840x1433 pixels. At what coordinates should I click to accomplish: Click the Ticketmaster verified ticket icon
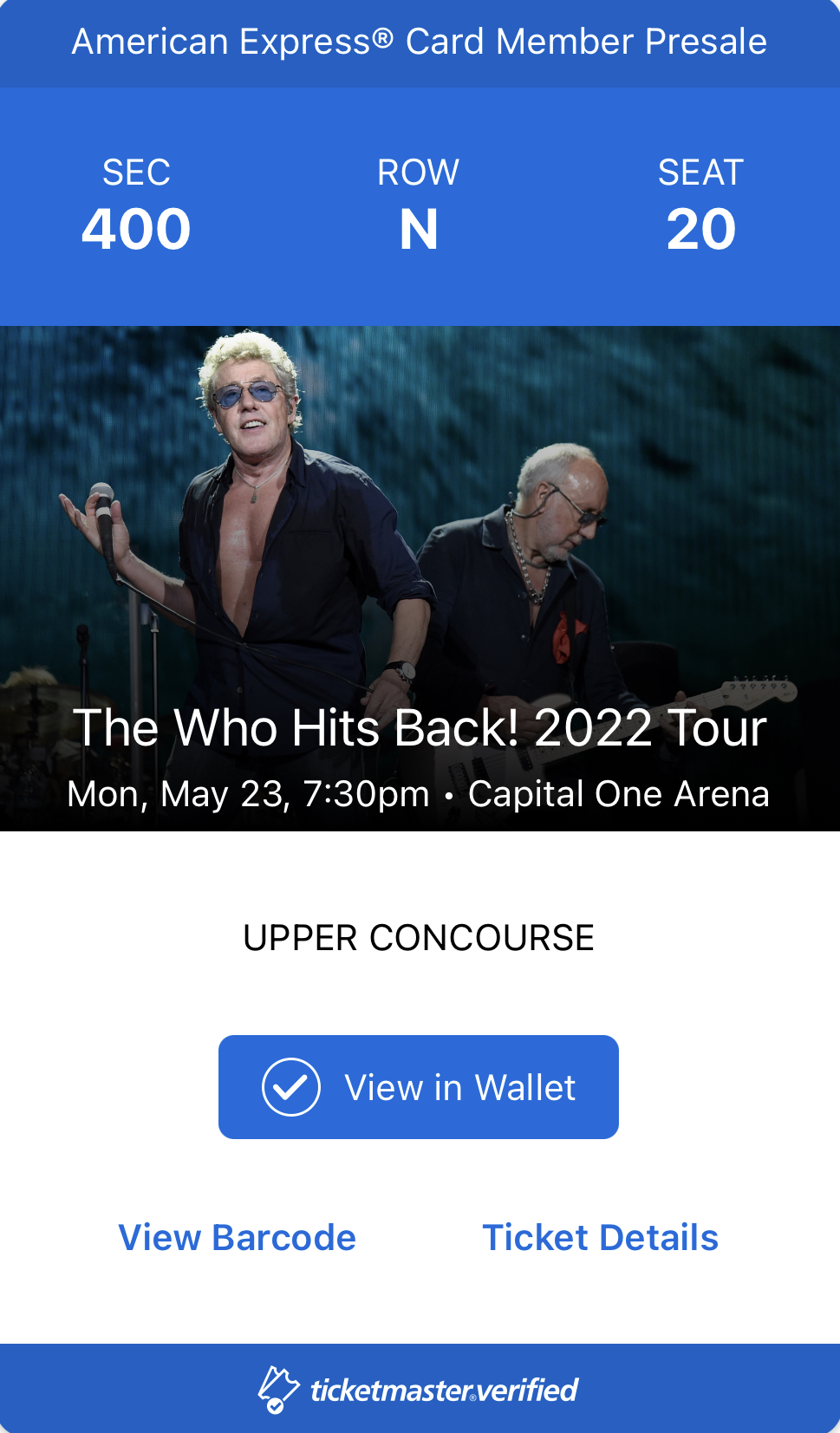278,1390
